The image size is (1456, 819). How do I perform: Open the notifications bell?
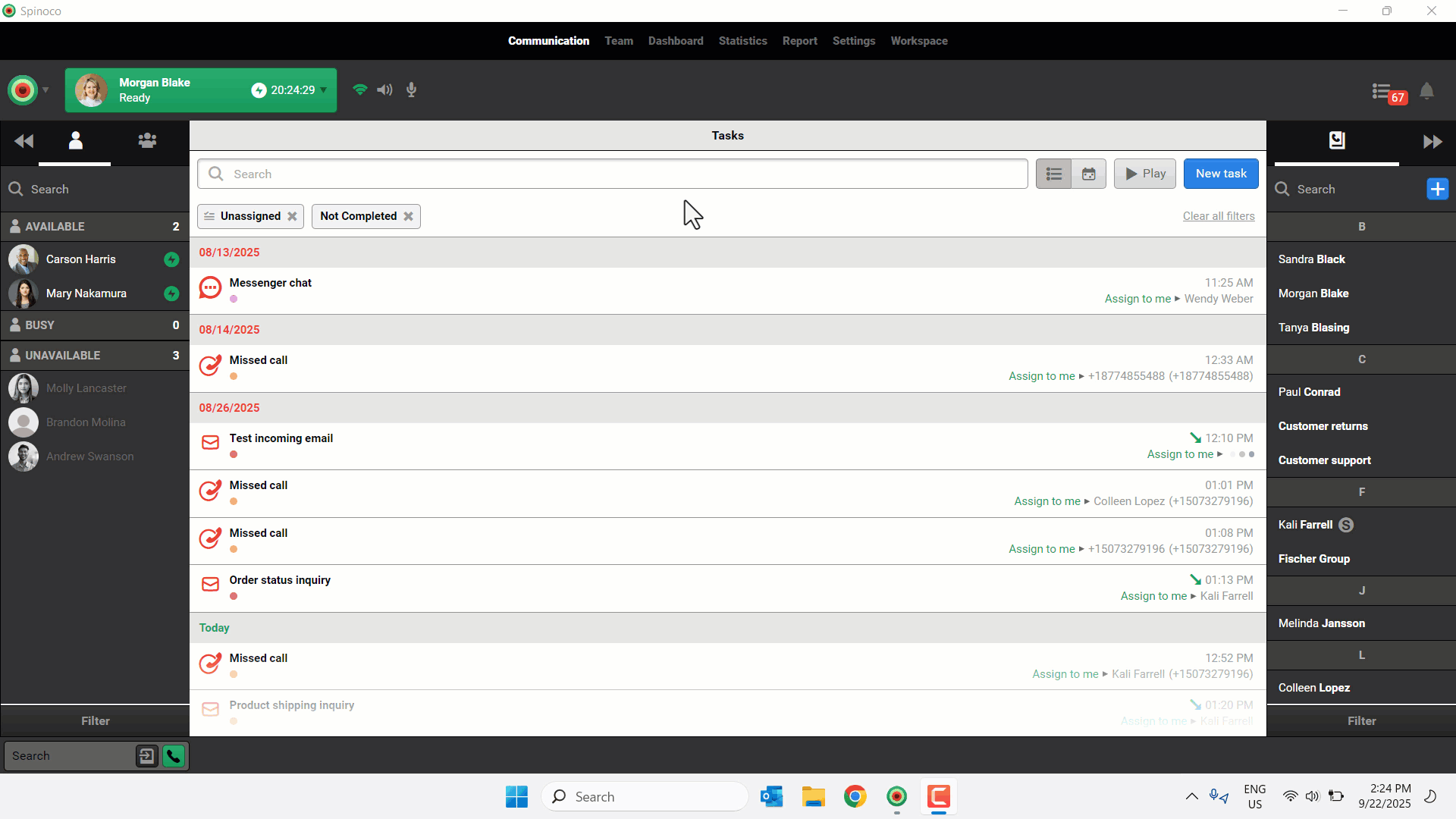click(x=1426, y=92)
